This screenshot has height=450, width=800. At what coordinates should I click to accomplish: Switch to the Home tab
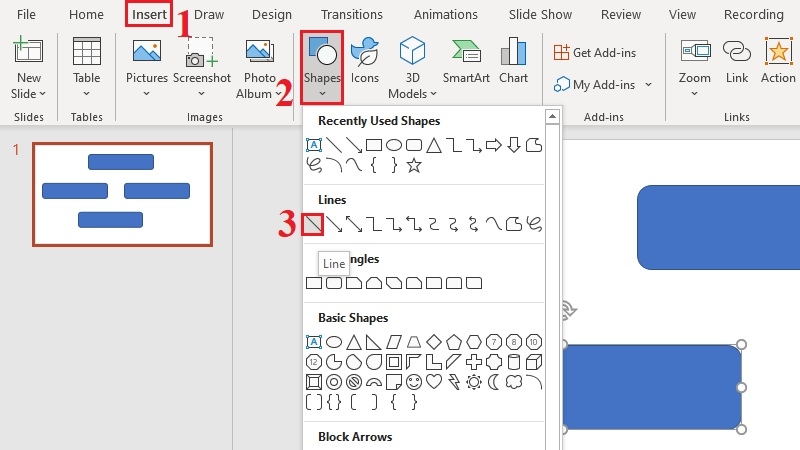pyautogui.click(x=86, y=14)
